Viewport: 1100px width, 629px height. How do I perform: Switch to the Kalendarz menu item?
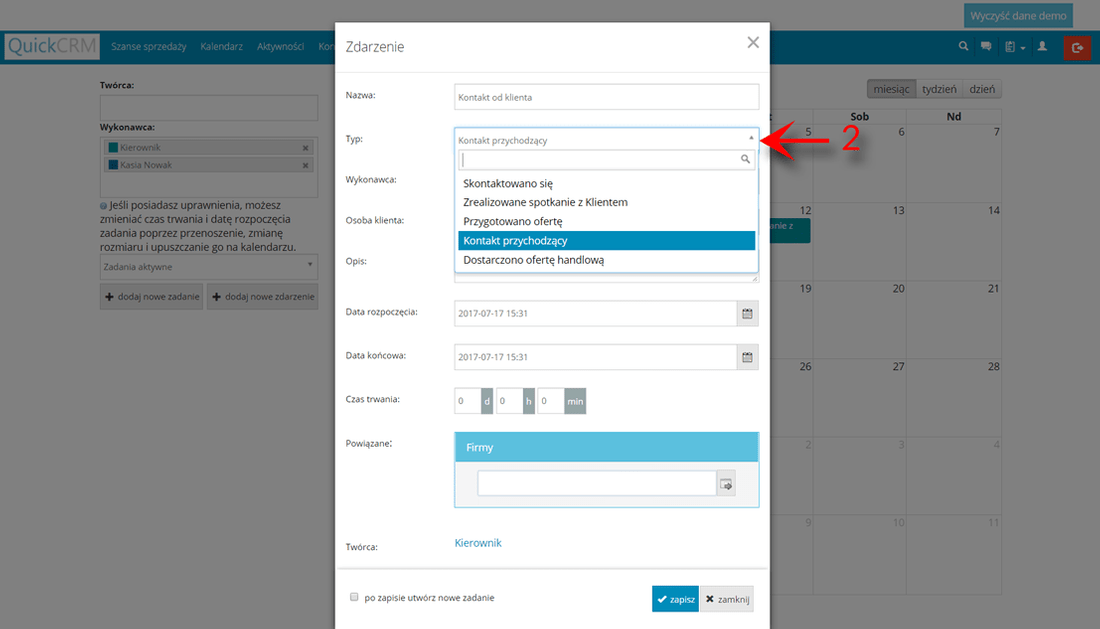224,45
